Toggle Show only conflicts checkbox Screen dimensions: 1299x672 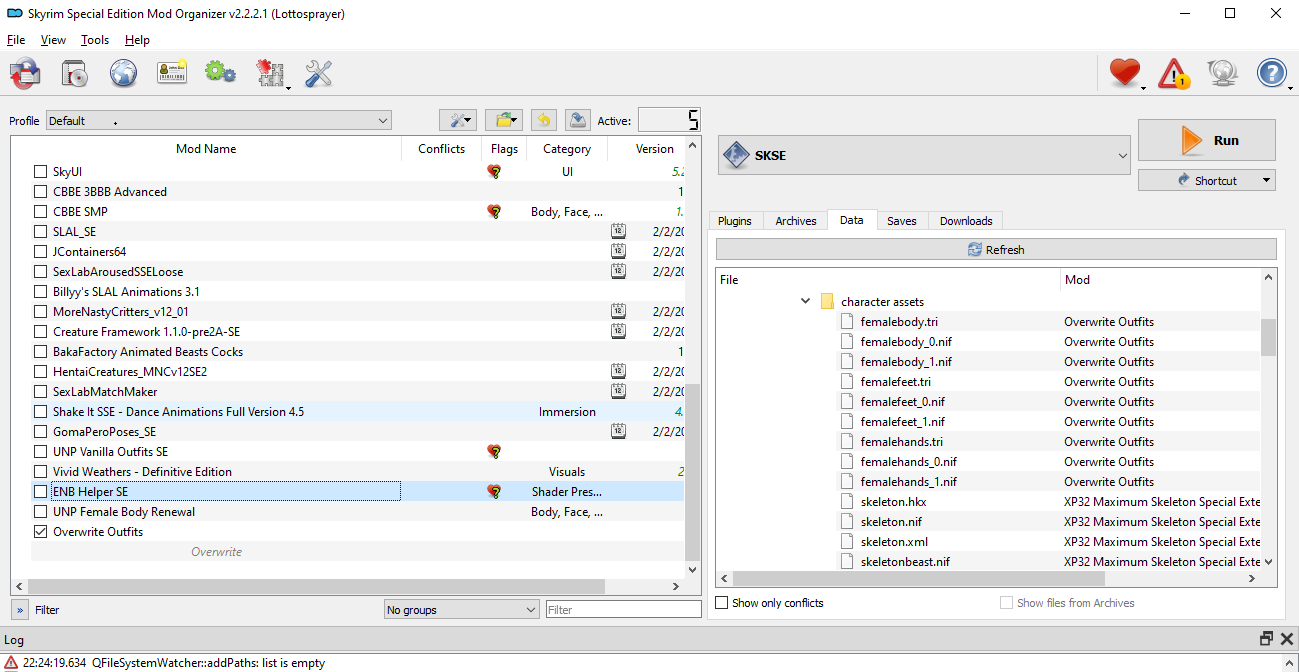(x=722, y=603)
